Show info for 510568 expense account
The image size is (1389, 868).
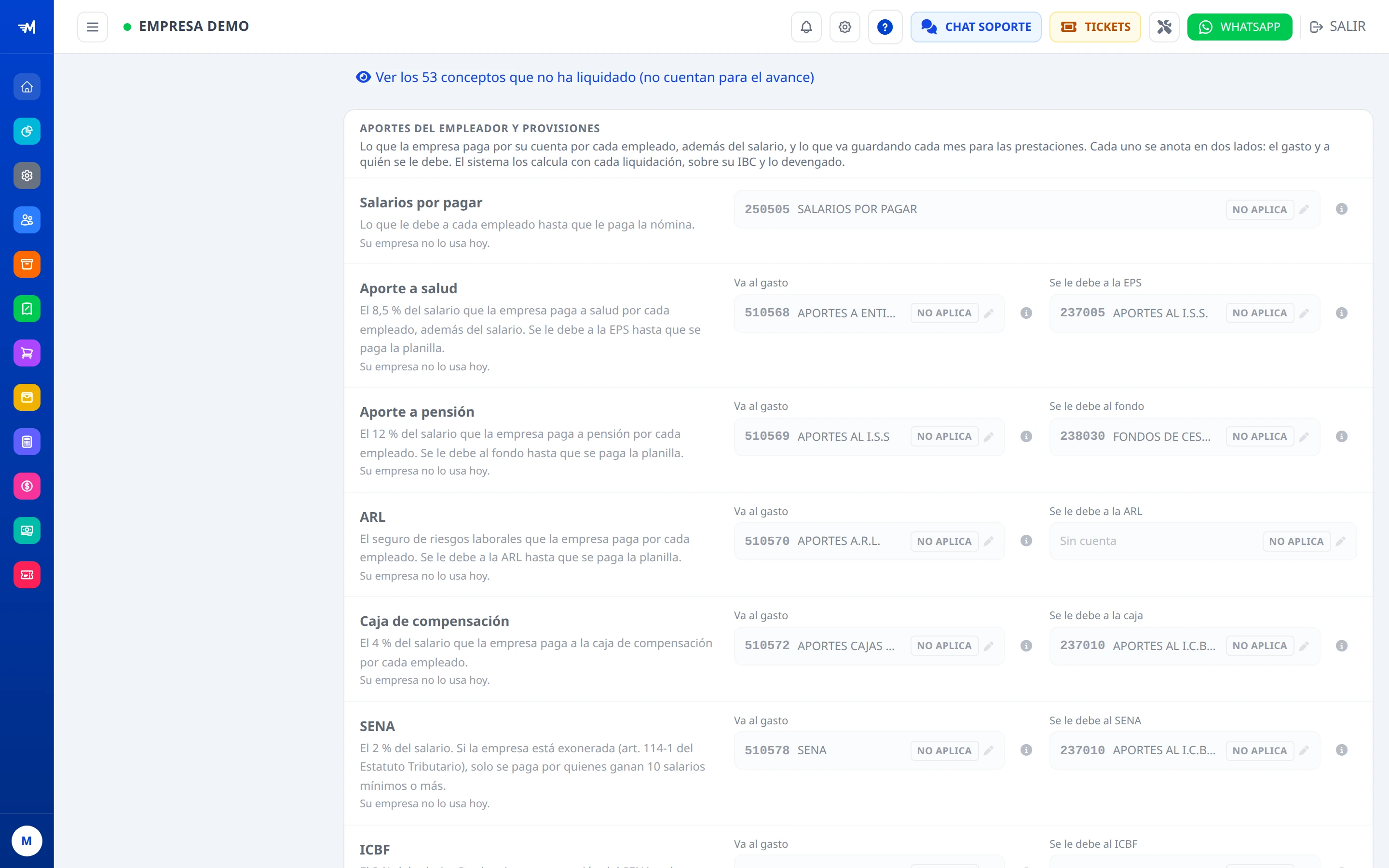point(1026,313)
